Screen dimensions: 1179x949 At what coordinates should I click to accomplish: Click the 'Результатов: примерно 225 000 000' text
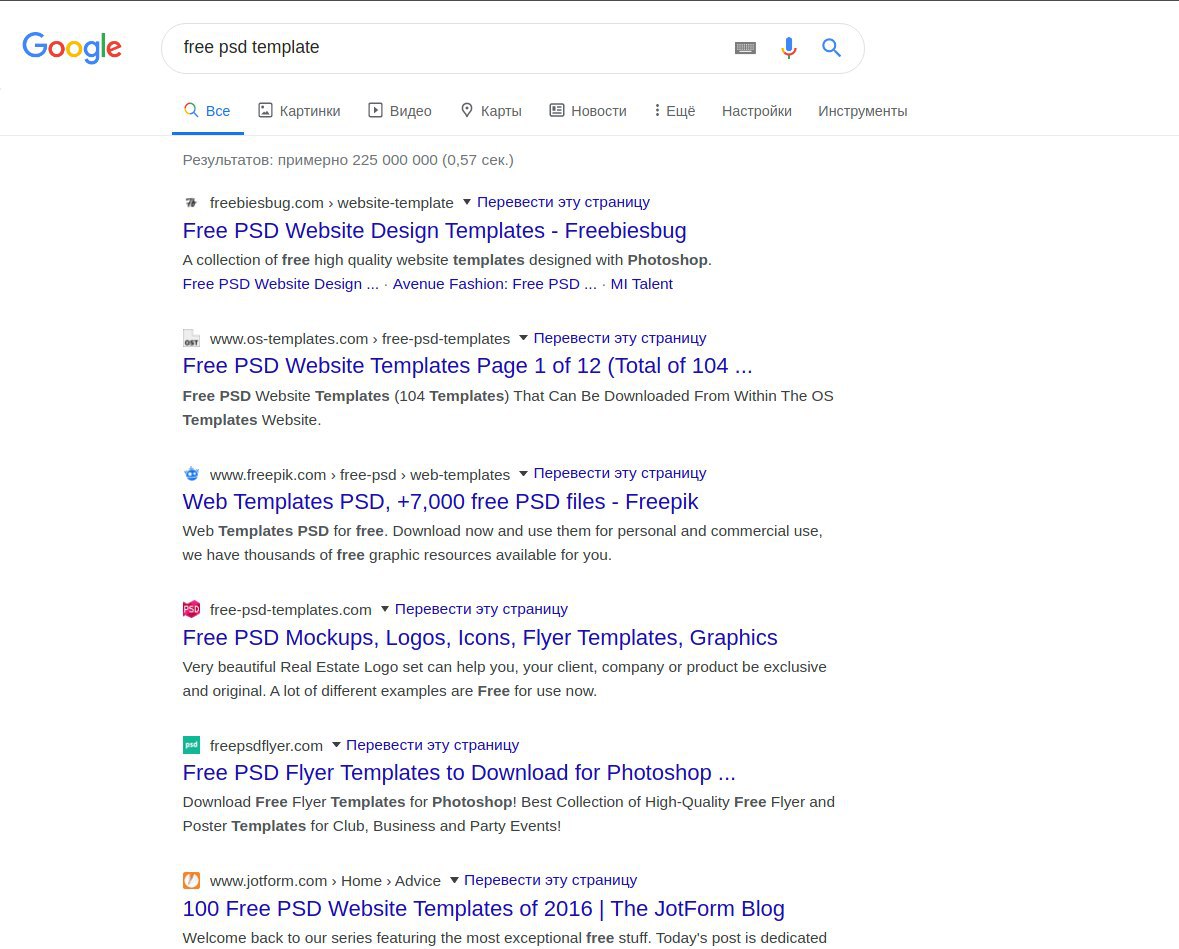[x=348, y=160]
